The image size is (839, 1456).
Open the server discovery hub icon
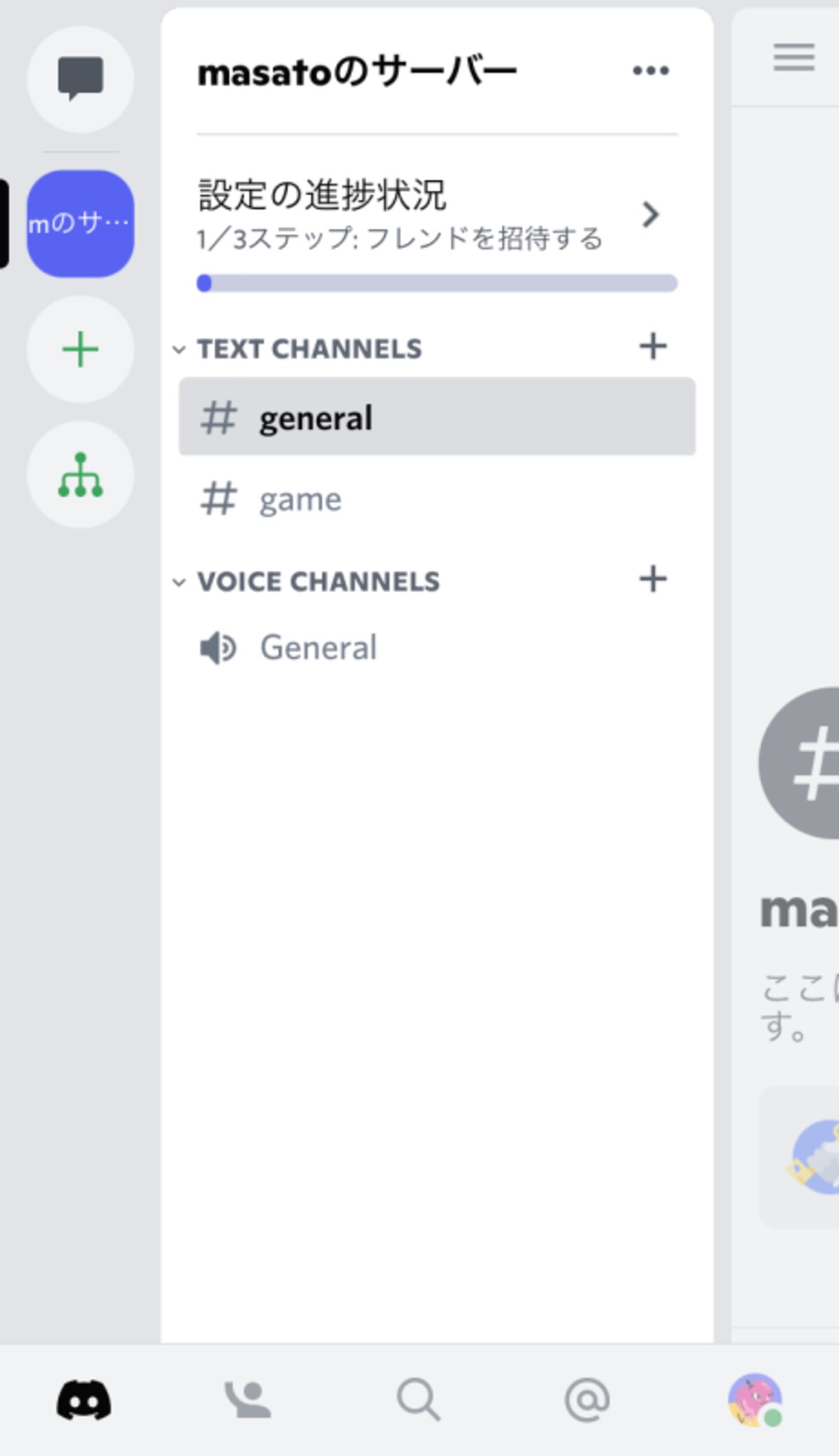coord(80,475)
